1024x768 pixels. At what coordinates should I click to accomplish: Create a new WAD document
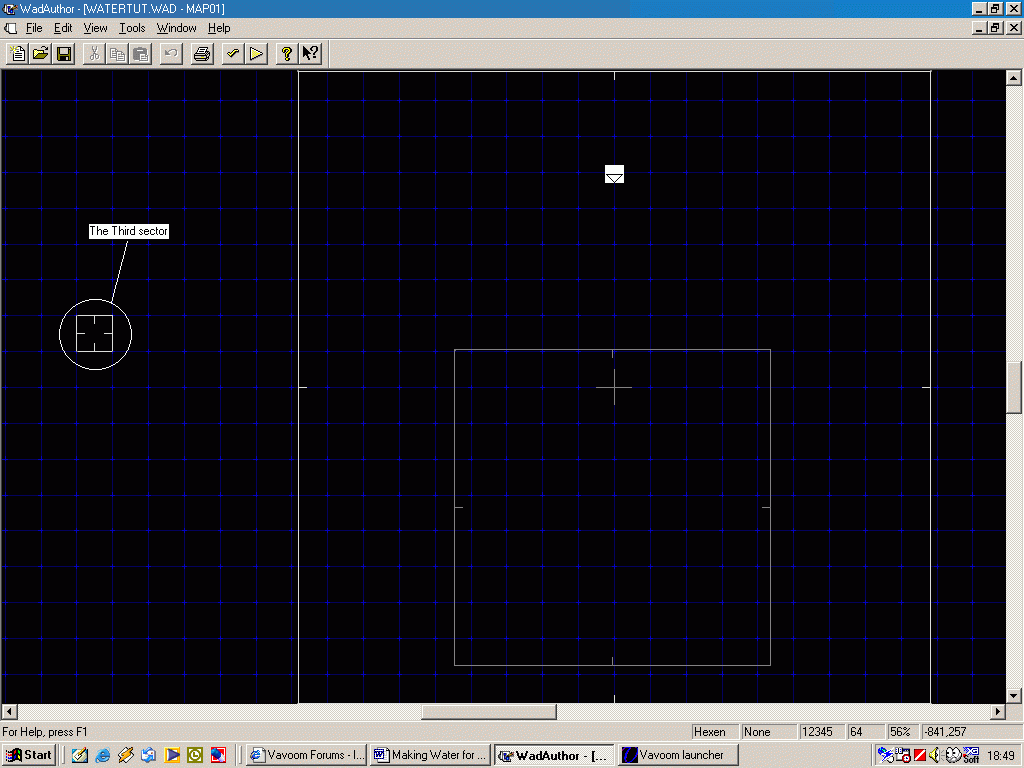tap(17, 53)
